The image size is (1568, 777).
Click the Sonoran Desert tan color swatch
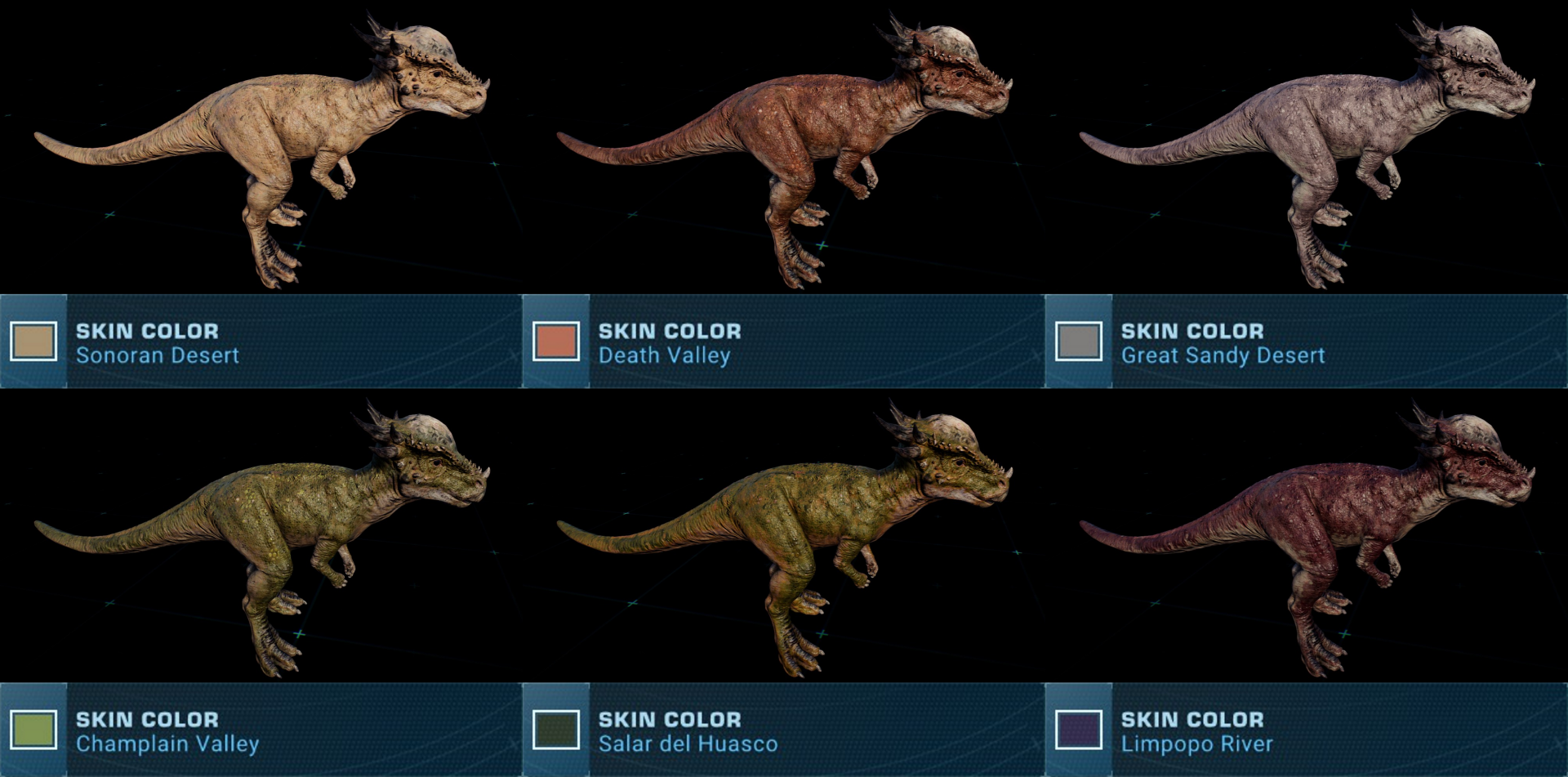pyautogui.click(x=33, y=342)
